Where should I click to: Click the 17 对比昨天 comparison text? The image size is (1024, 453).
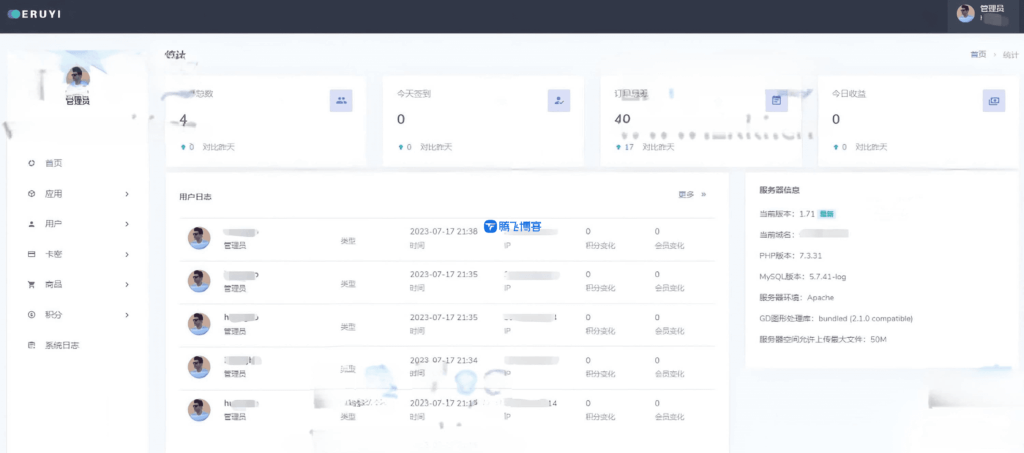pos(648,148)
